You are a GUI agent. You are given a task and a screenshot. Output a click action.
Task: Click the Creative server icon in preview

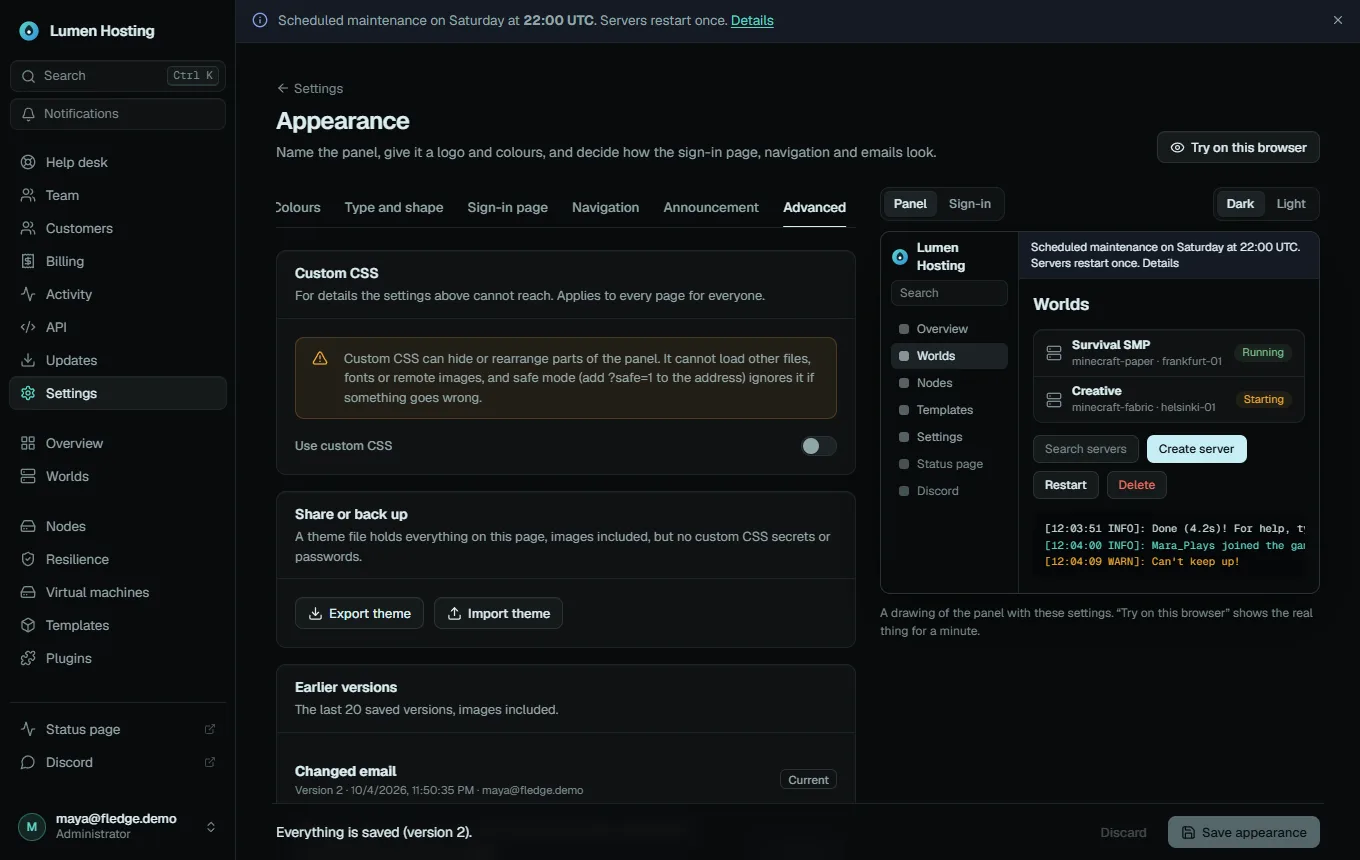pos(1053,399)
